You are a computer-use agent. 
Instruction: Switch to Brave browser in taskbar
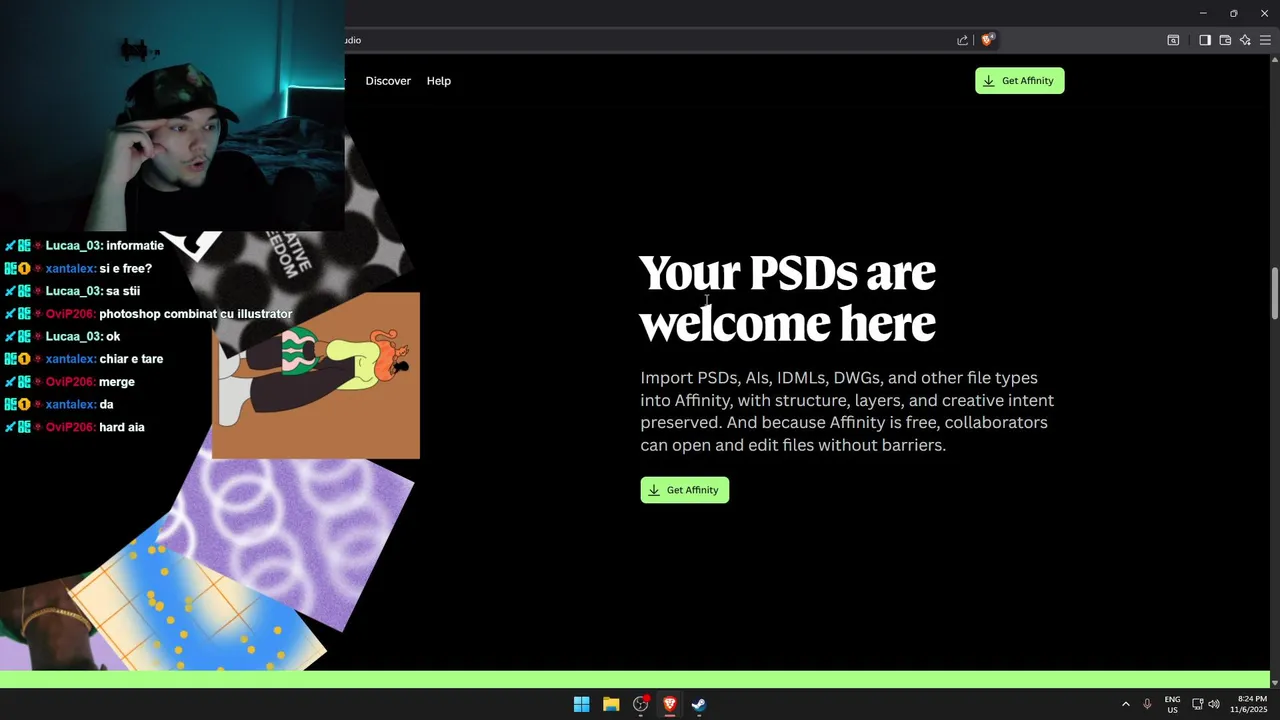670,704
